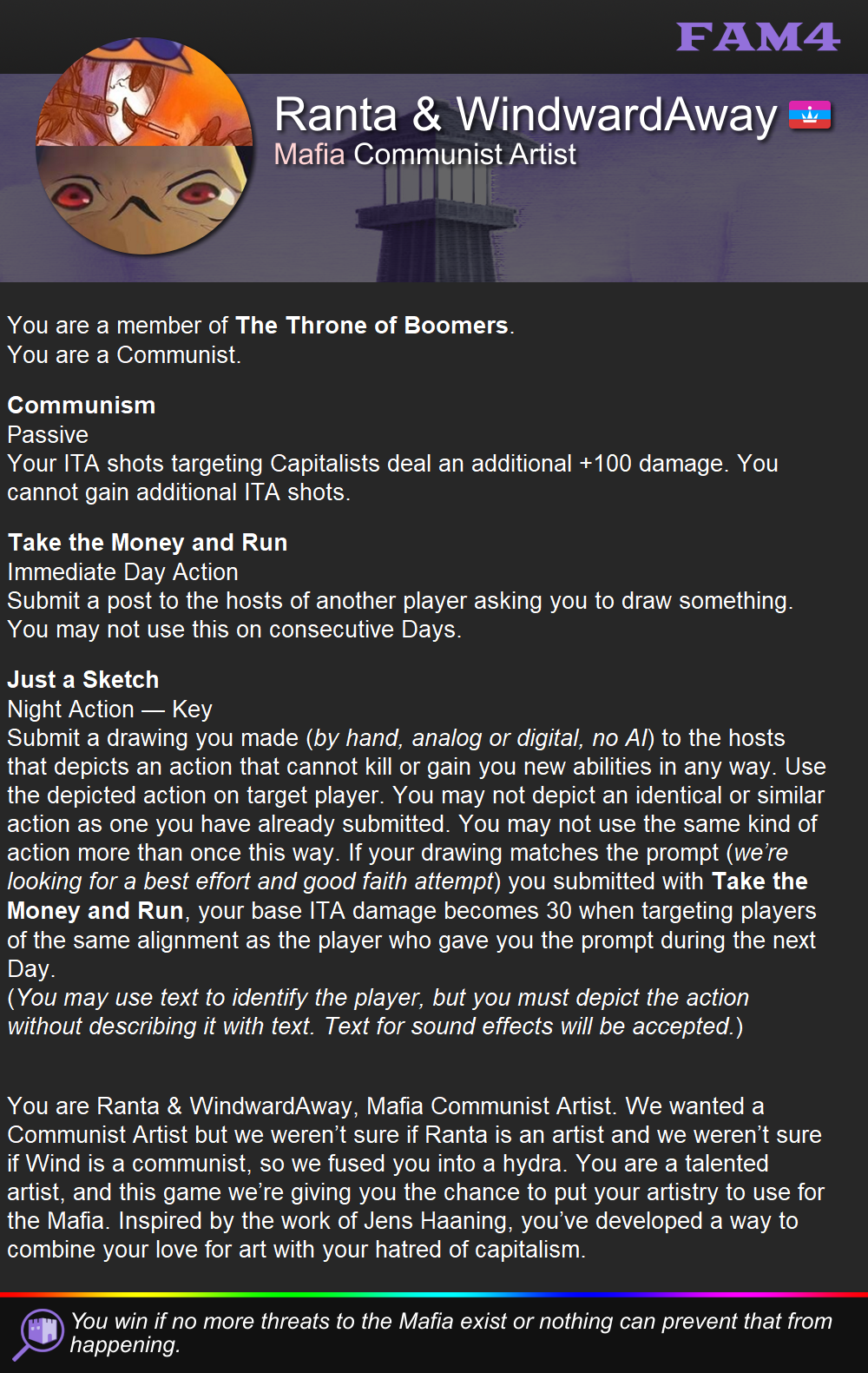Click the red-eyed lower half of the avatar
This screenshot has height=1373, width=868.
click(x=144, y=201)
